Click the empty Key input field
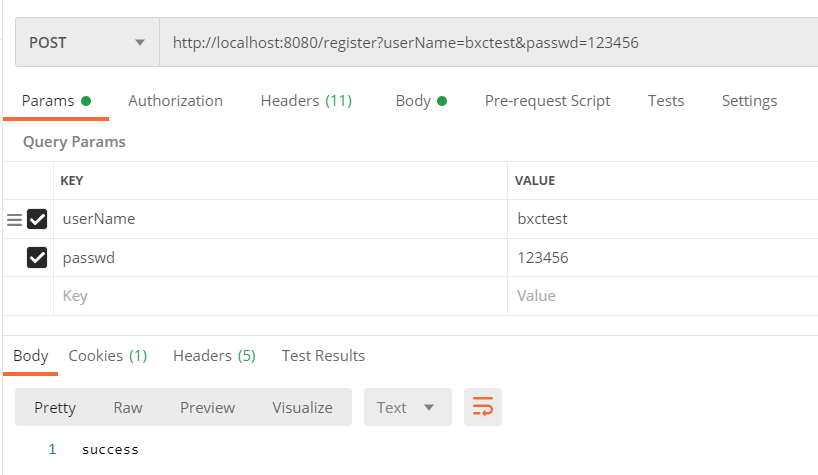The width and height of the screenshot is (818, 475). pyautogui.click(x=280, y=296)
